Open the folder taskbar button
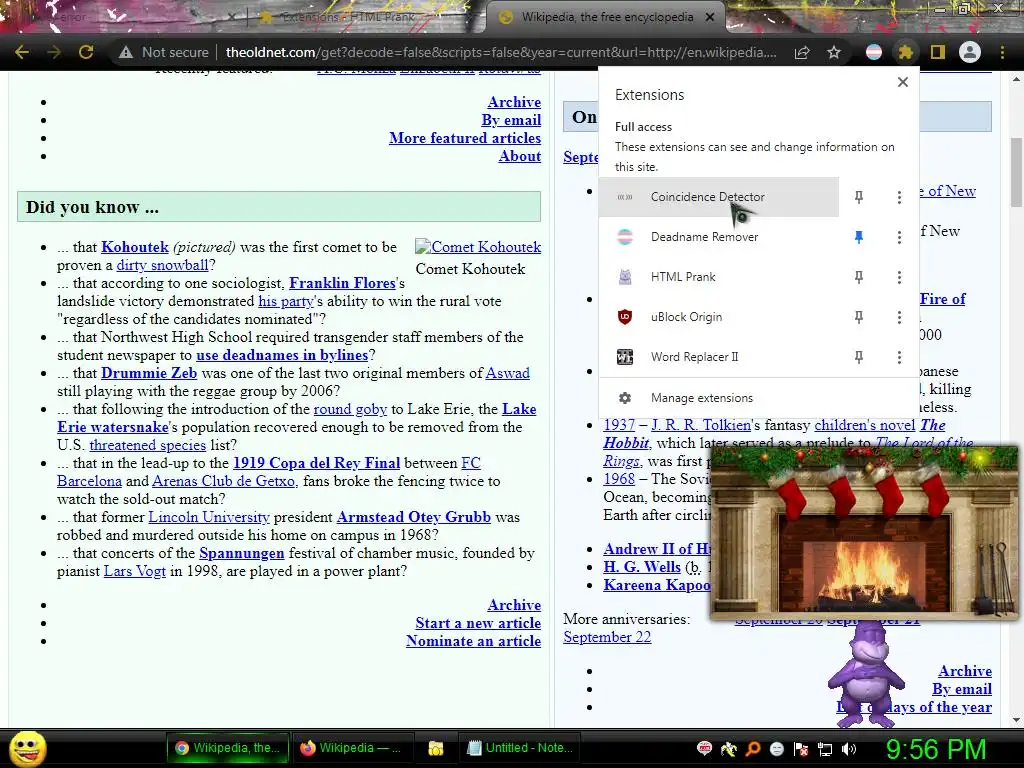The height and width of the screenshot is (768, 1024). [x=436, y=748]
